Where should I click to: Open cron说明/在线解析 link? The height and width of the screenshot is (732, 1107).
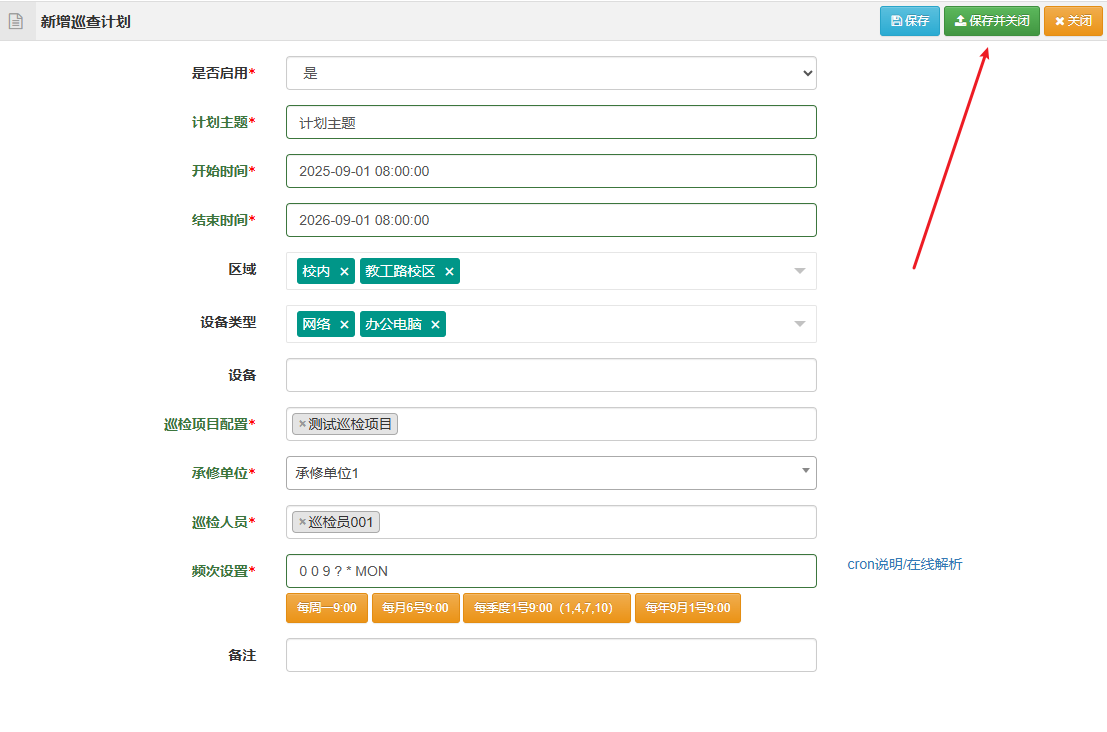coord(904,564)
